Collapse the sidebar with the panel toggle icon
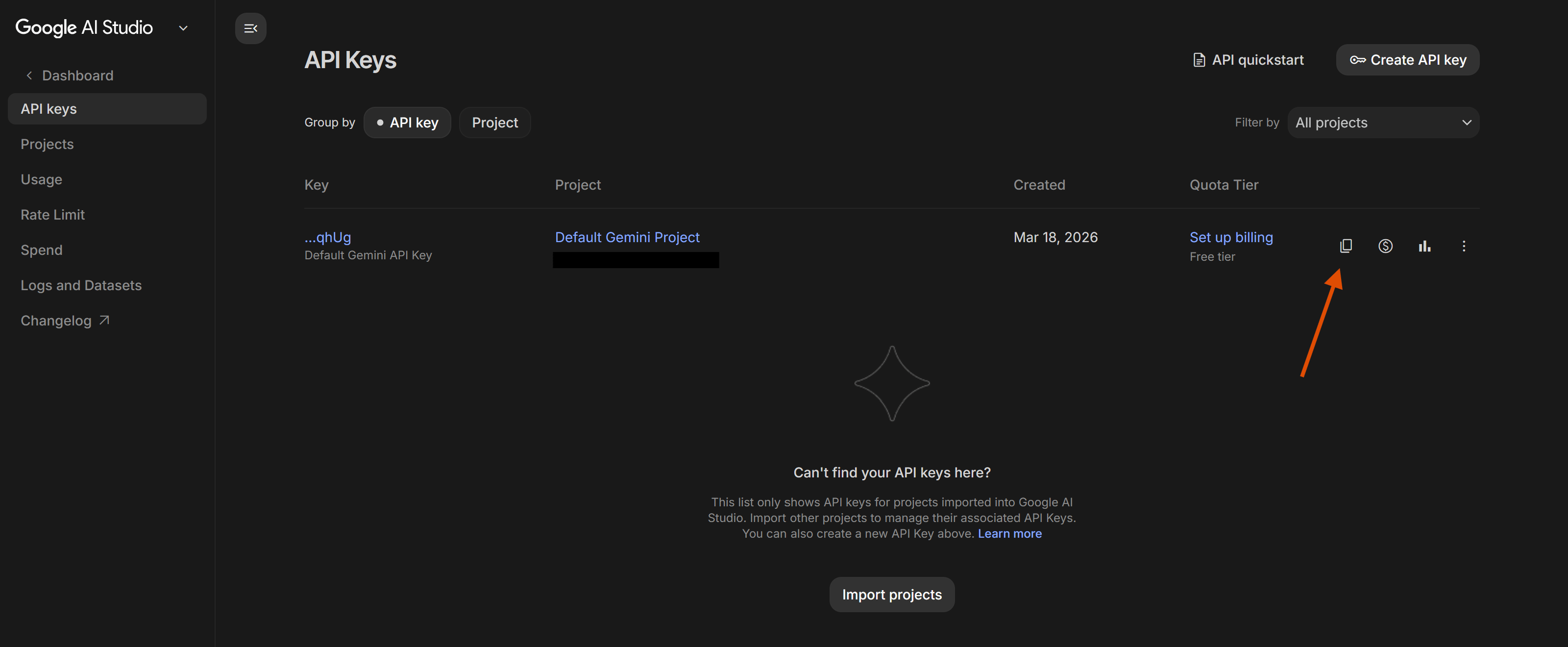Image resolution: width=1568 pixels, height=647 pixels. [x=251, y=28]
